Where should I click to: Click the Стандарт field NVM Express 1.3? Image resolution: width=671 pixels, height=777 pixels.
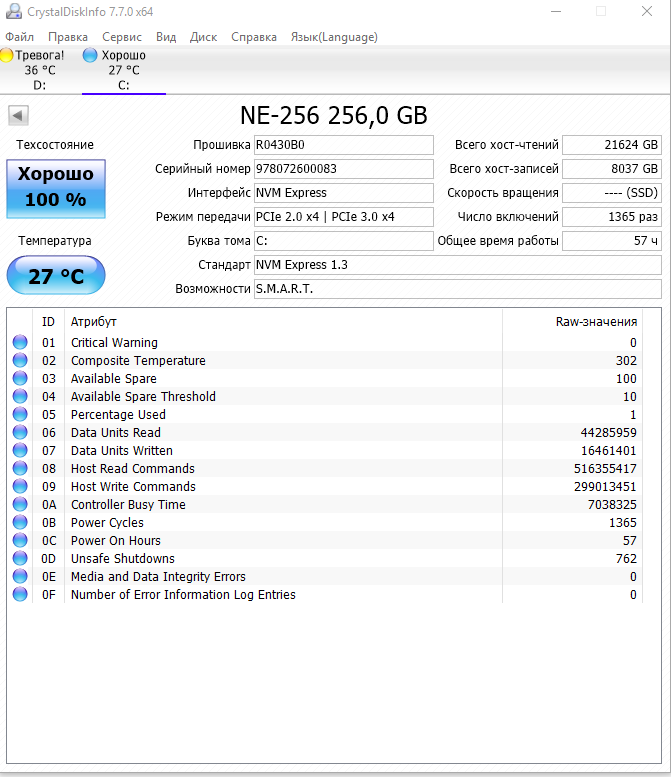coord(458,265)
